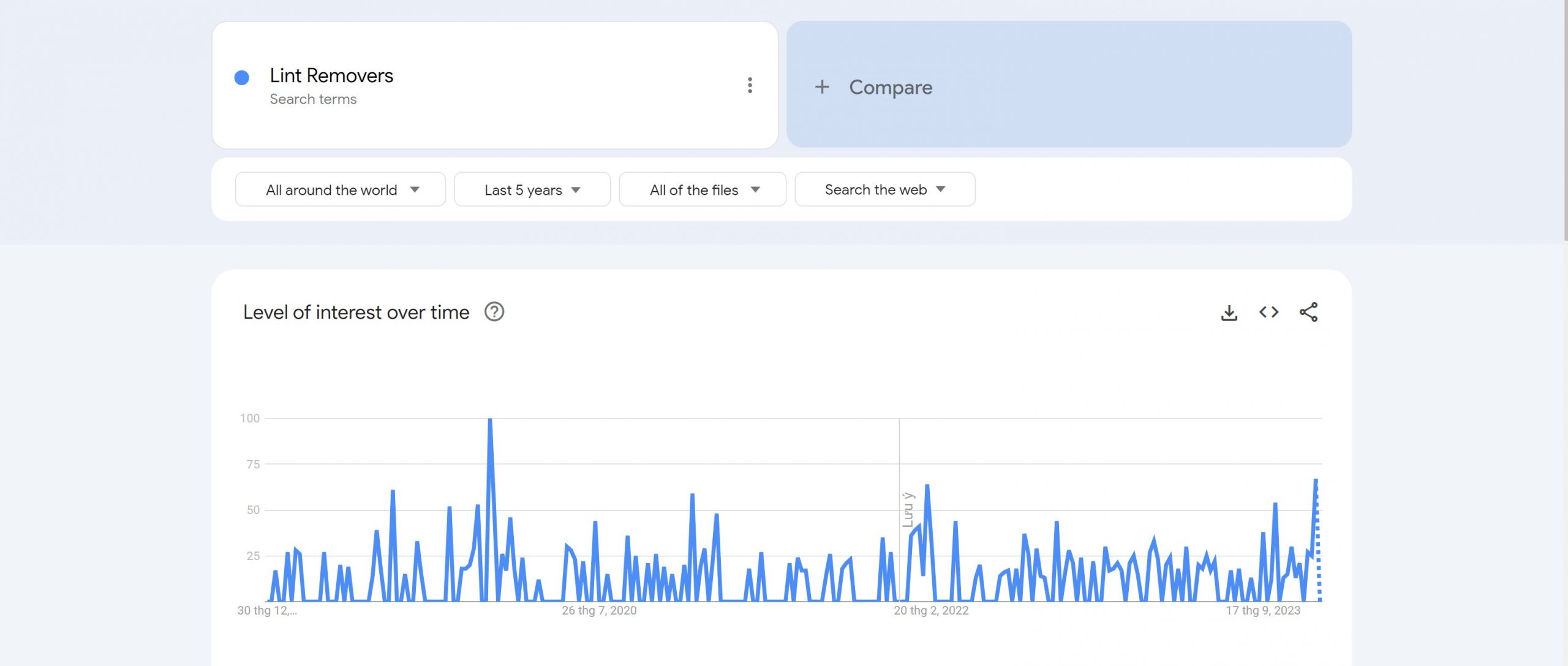Image resolution: width=1568 pixels, height=666 pixels.
Task: Click the plus icon beside Compare
Action: pos(822,87)
